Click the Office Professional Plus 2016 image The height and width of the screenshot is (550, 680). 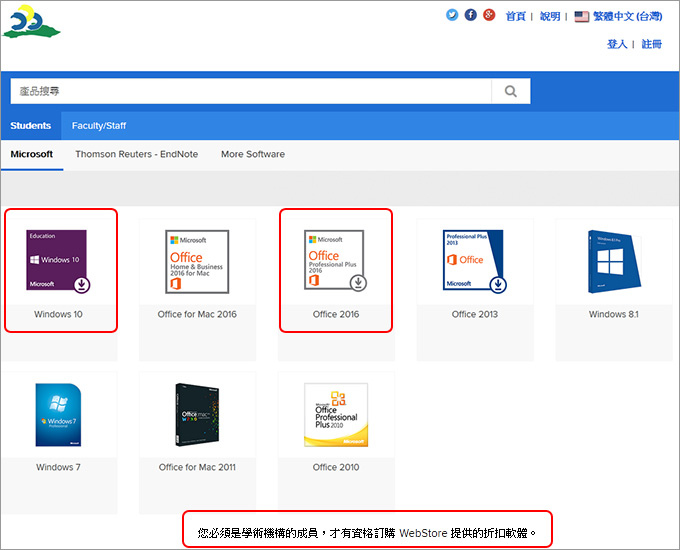334,260
